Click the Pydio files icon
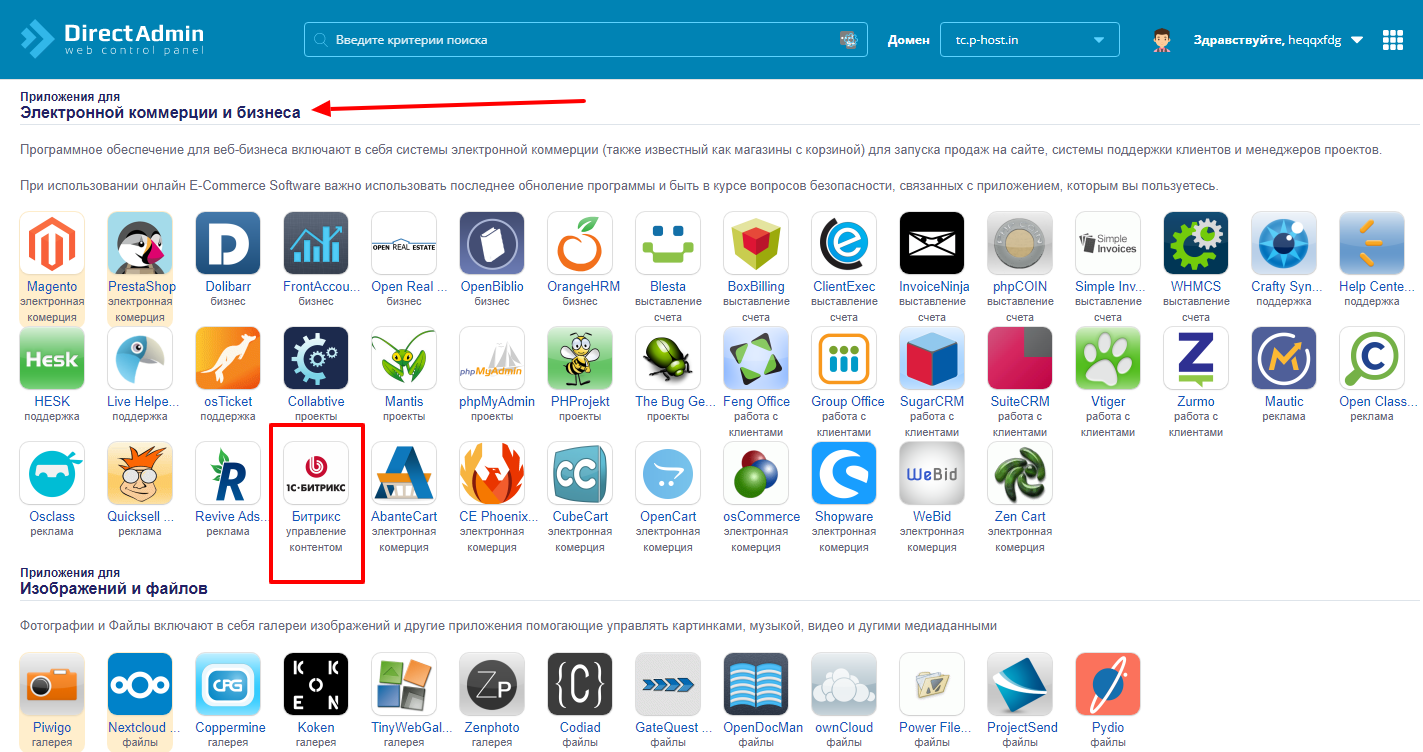Image resolution: width=1423 pixels, height=752 pixels. click(x=1108, y=685)
